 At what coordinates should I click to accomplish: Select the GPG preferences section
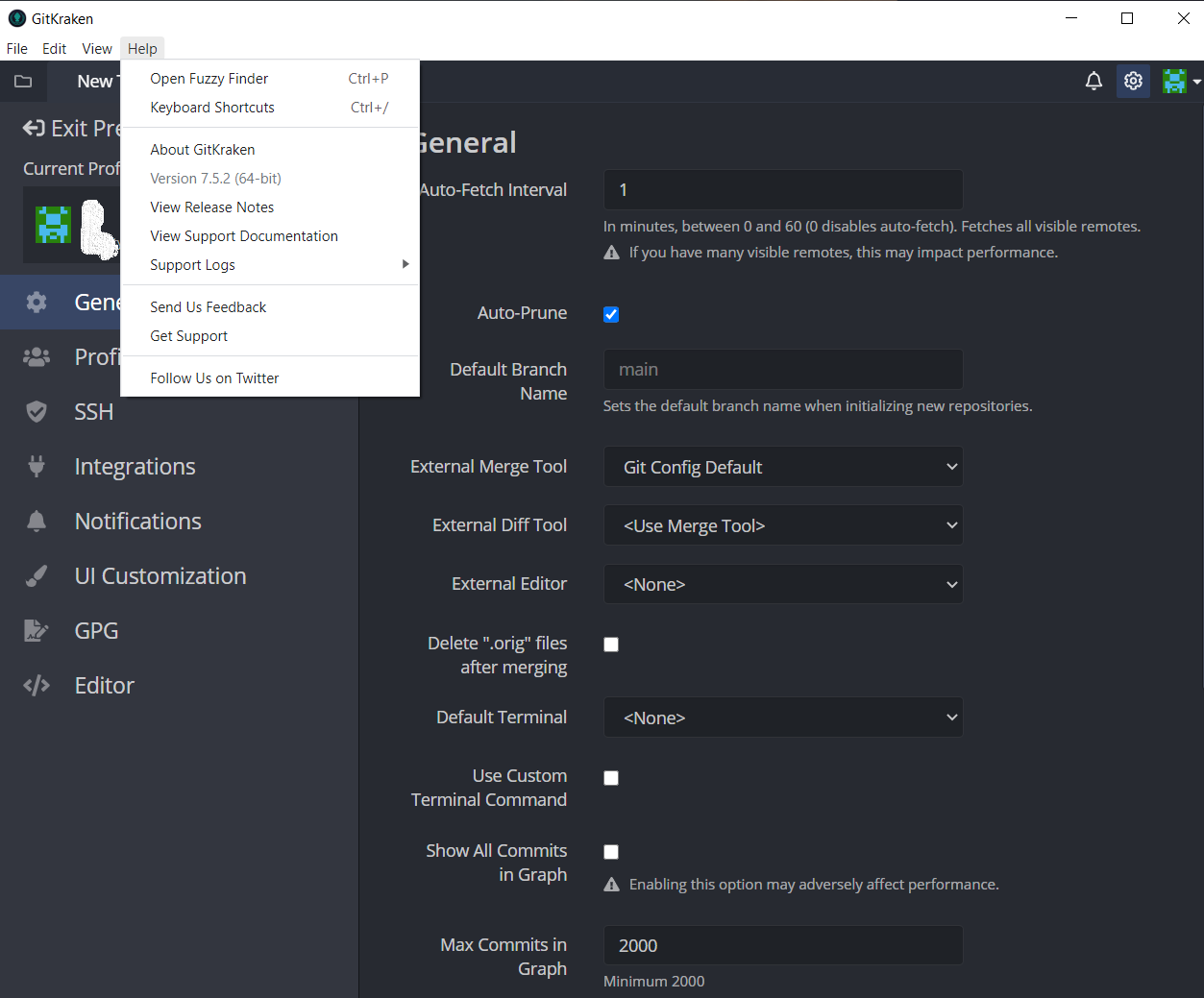click(179, 631)
